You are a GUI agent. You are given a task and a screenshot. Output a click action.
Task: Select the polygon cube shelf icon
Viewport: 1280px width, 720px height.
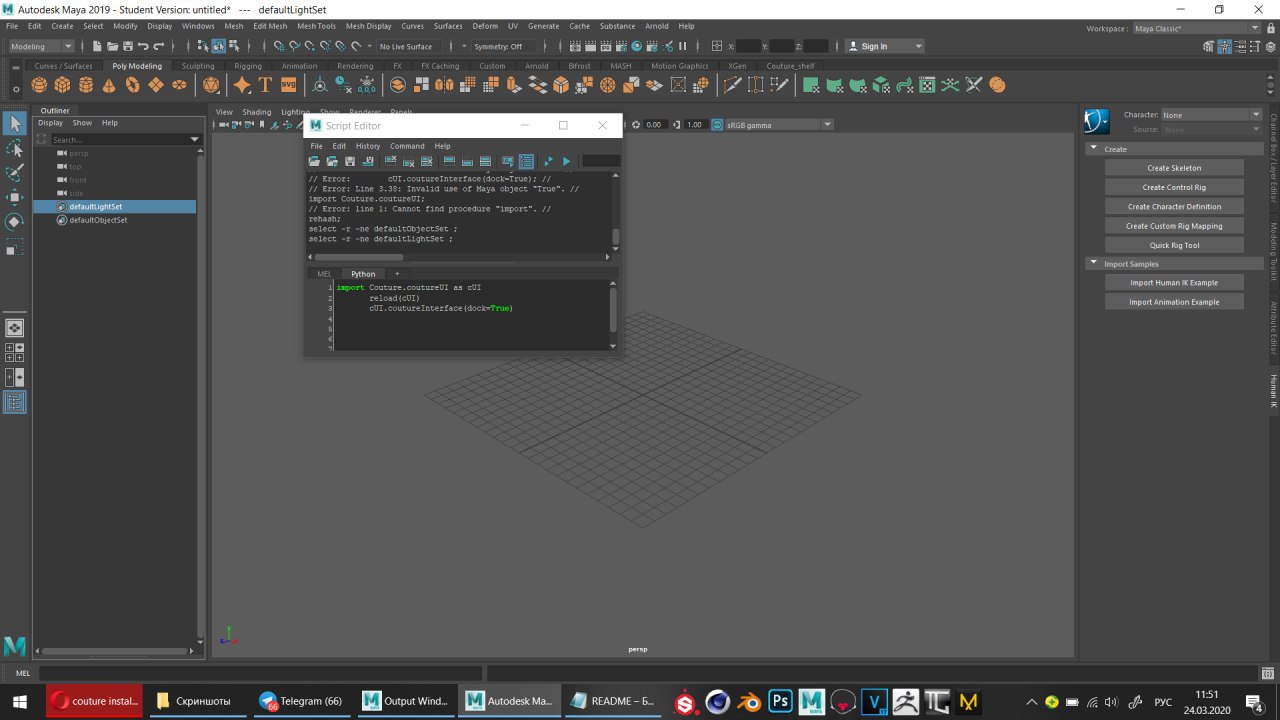[62, 86]
